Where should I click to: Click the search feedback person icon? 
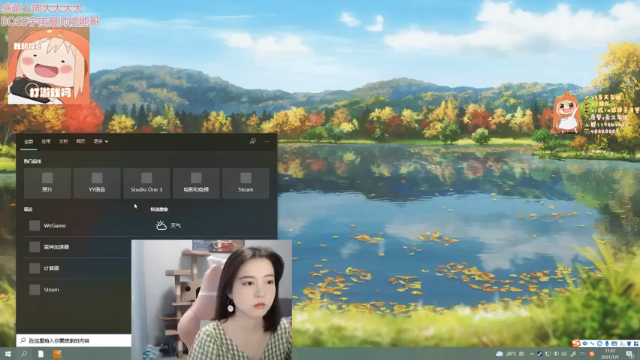click(253, 141)
